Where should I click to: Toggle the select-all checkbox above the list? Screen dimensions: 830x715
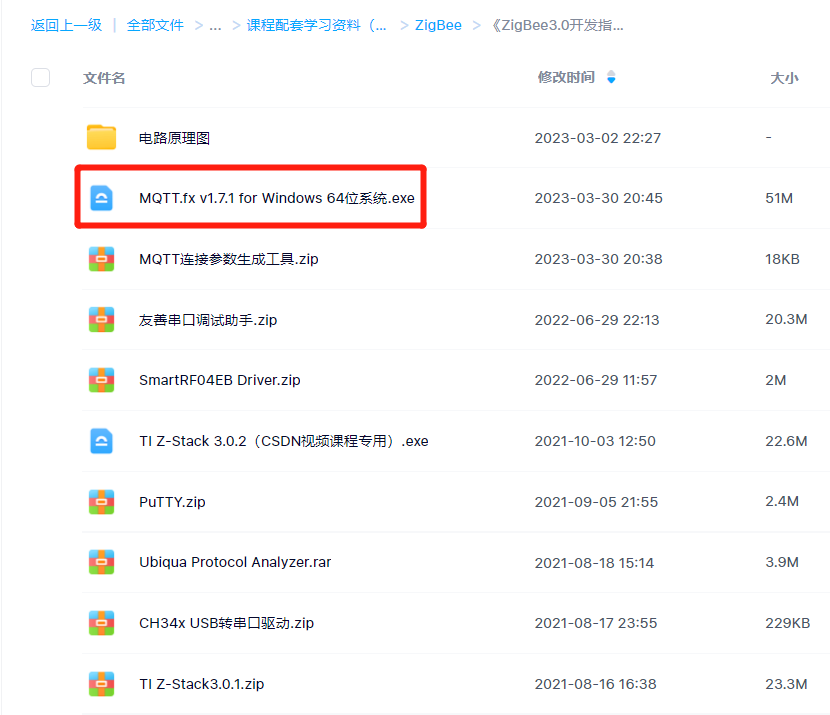point(40,77)
